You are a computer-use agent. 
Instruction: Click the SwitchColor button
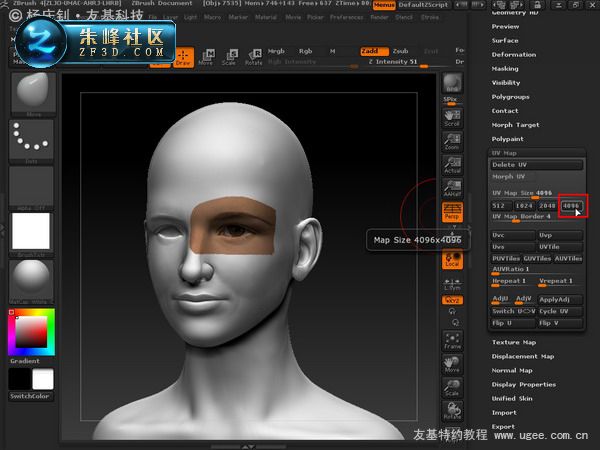[31, 396]
